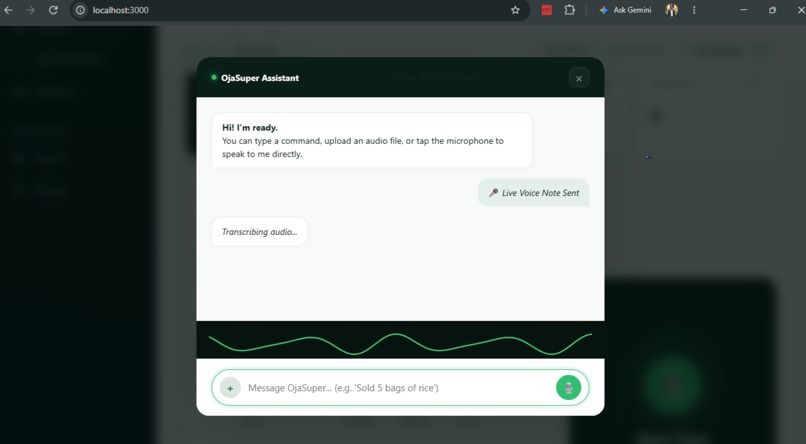Click the Hi! I'm ready greeting message

[x=372, y=140]
